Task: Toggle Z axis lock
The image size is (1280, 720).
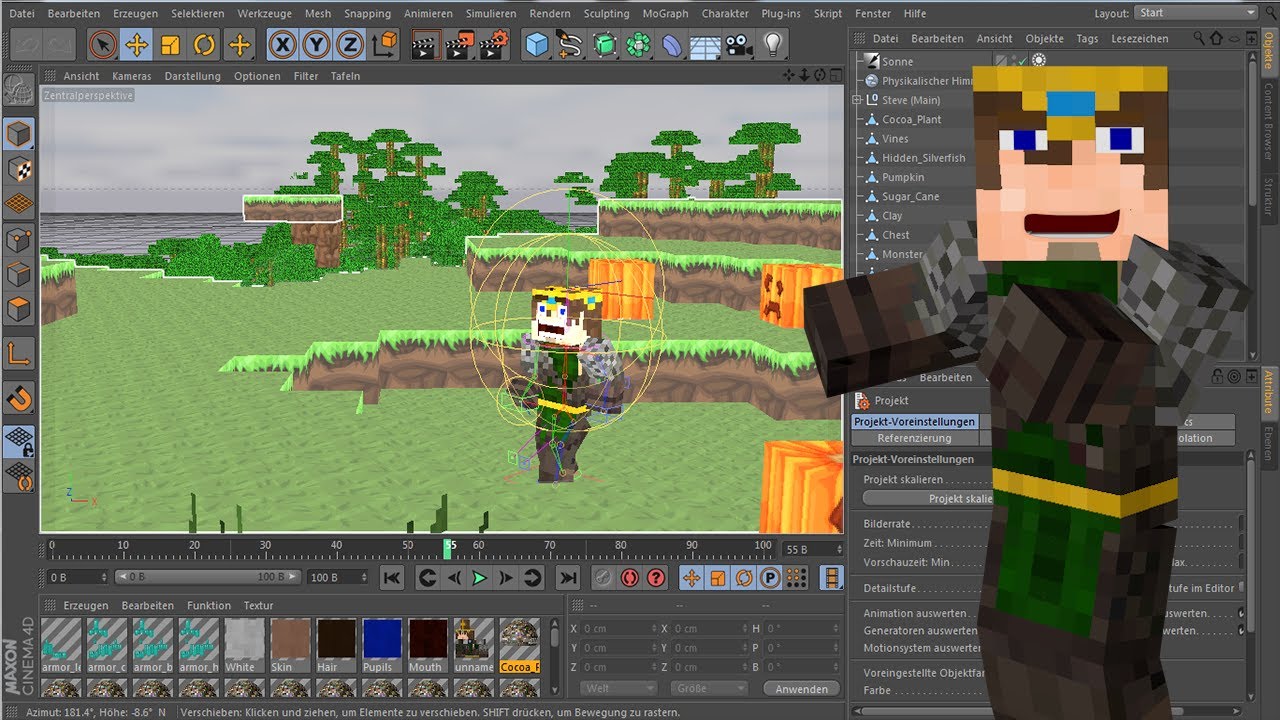Action: [x=349, y=45]
